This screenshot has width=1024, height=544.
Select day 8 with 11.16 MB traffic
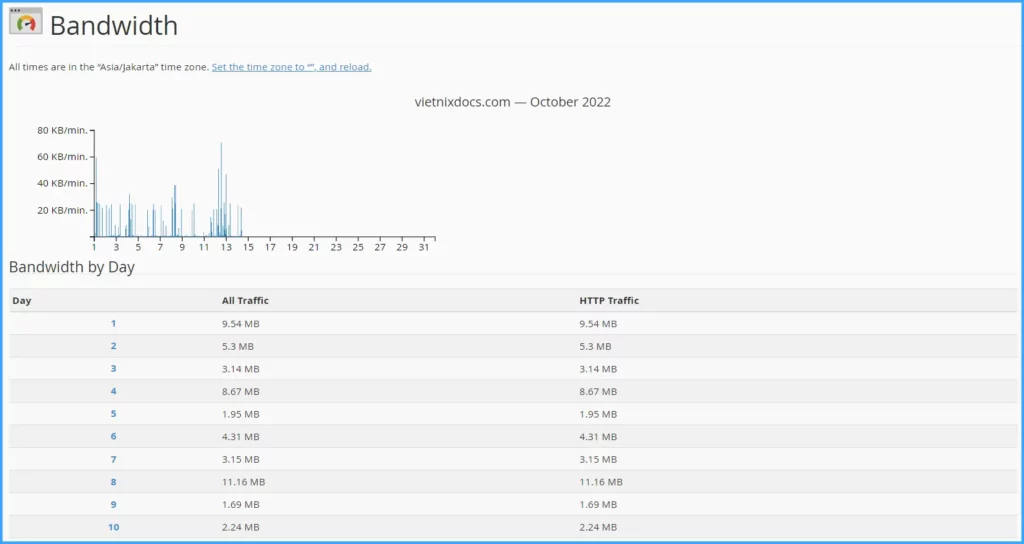113,482
